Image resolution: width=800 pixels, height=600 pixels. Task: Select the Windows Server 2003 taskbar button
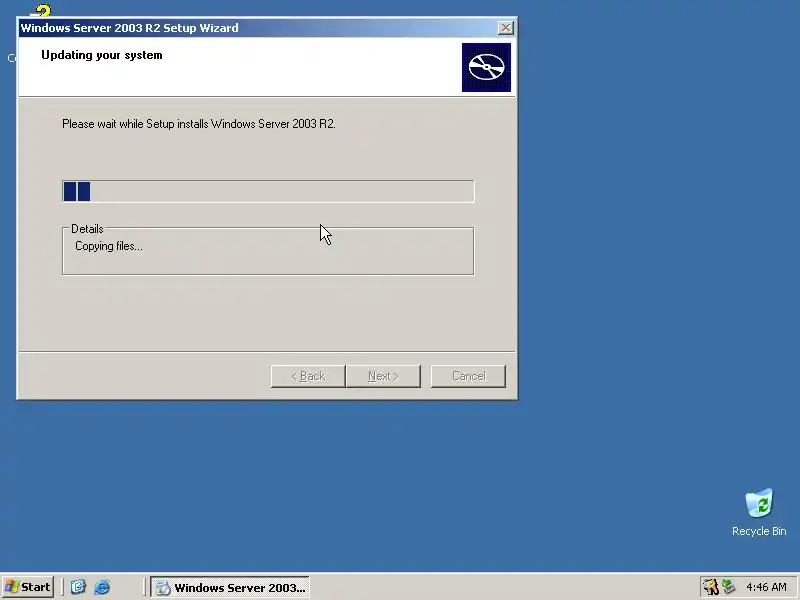(230, 587)
